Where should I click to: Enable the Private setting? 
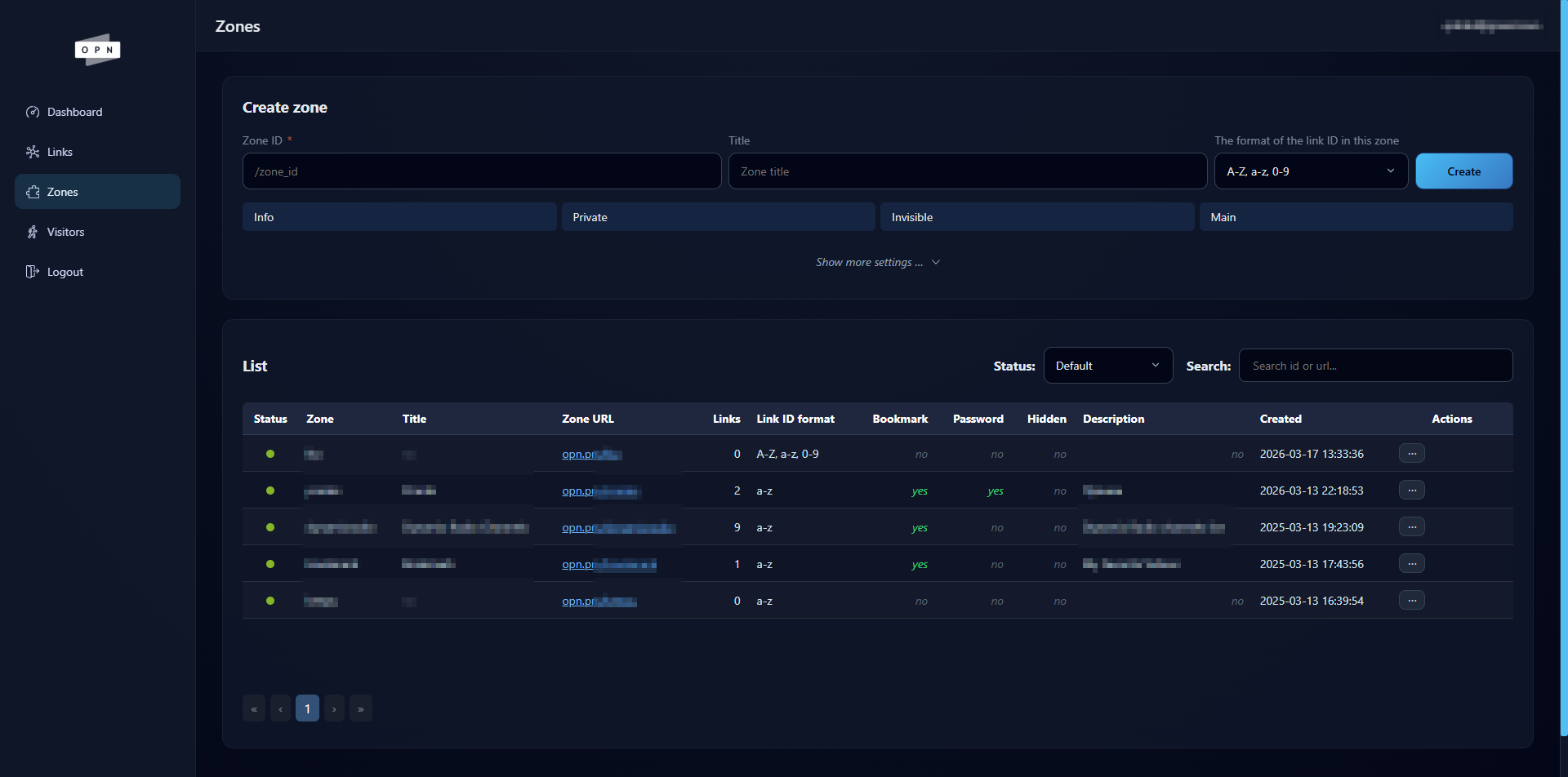(x=718, y=216)
